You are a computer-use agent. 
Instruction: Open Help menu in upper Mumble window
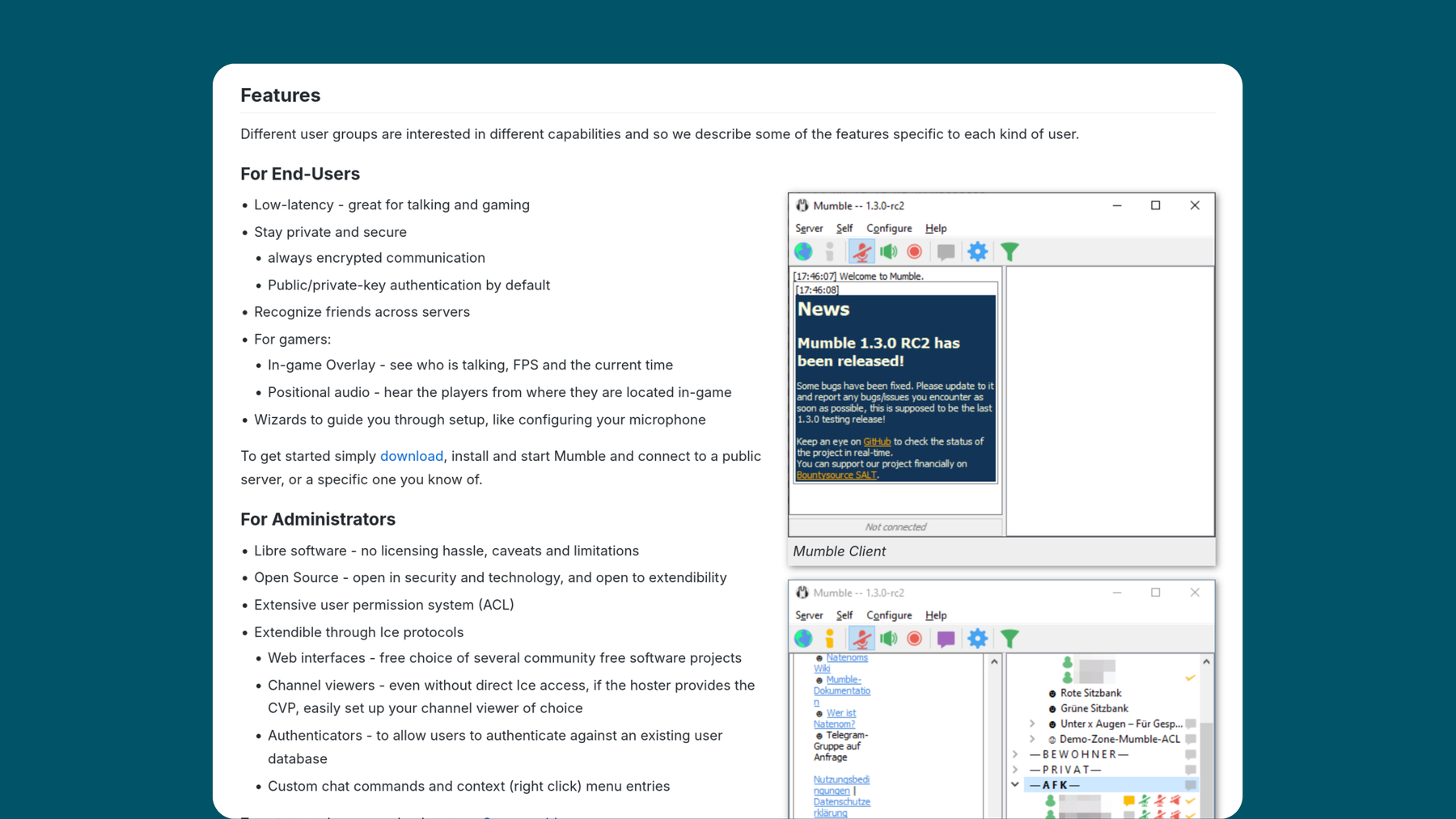pyautogui.click(x=936, y=229)
